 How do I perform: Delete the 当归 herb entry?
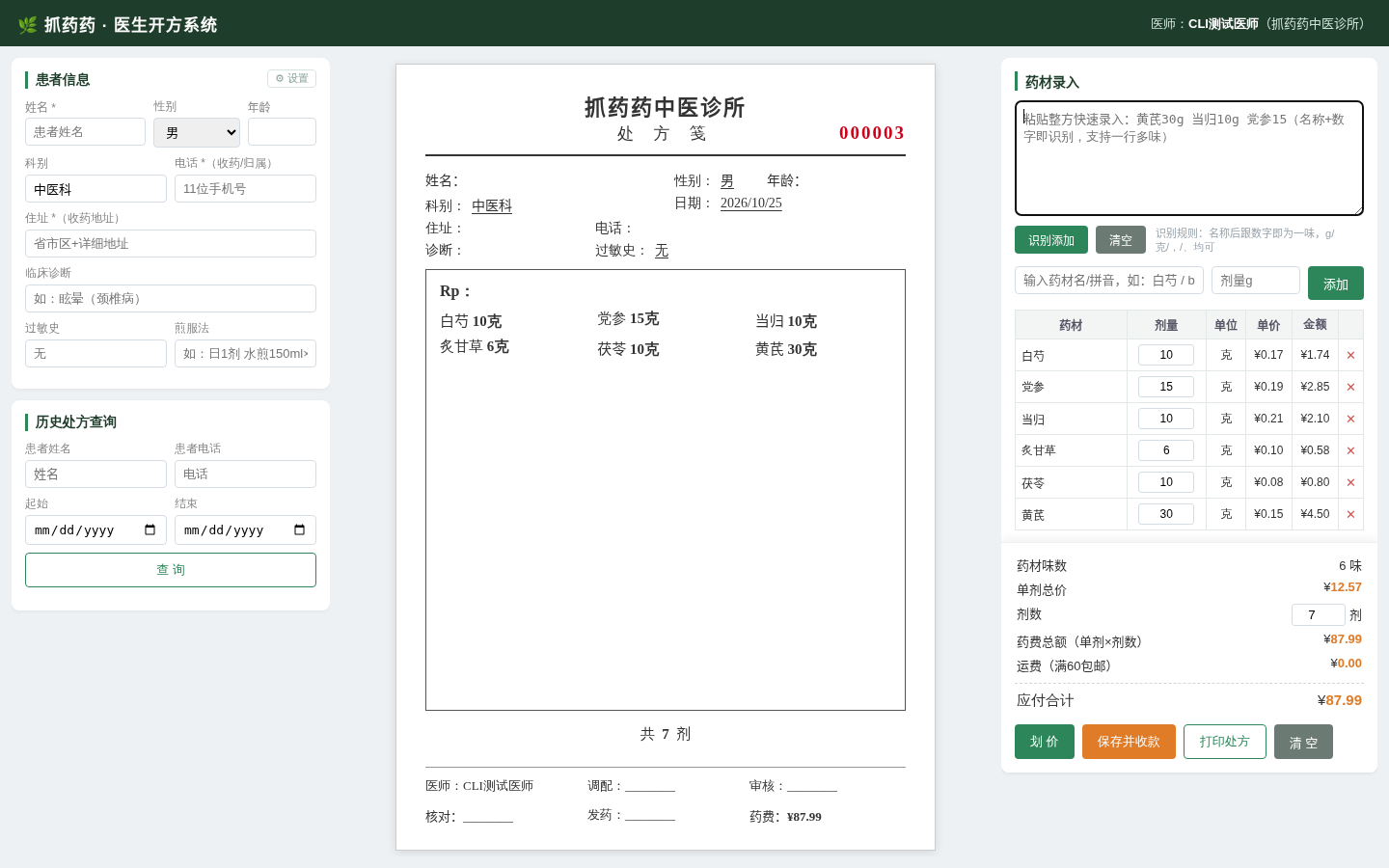[1350, 419]
